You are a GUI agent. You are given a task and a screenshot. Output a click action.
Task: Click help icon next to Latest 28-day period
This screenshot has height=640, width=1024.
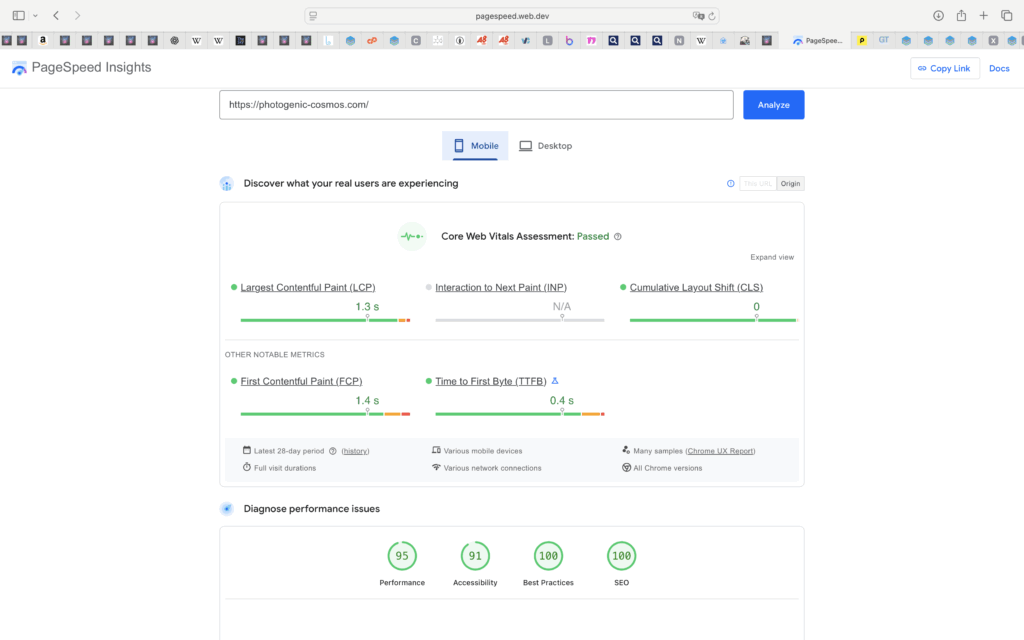(333, 451)
